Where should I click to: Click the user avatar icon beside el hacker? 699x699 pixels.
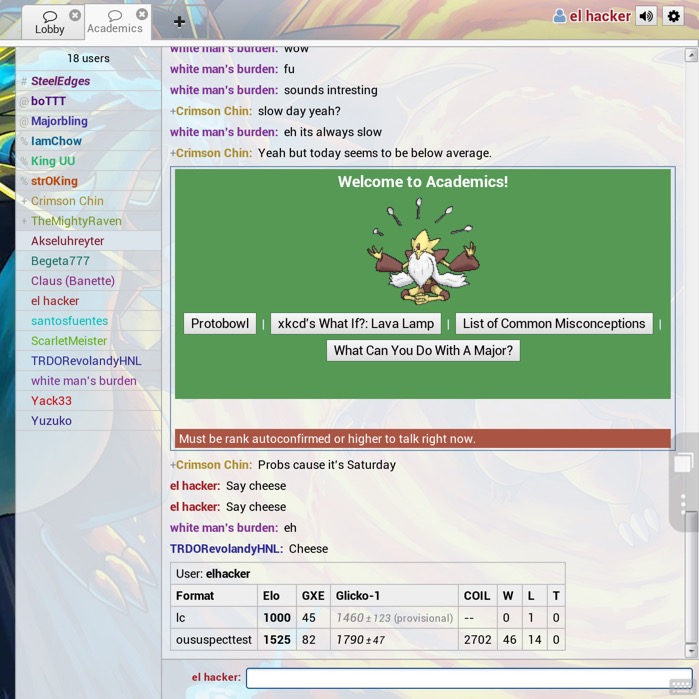click(559, 16)
